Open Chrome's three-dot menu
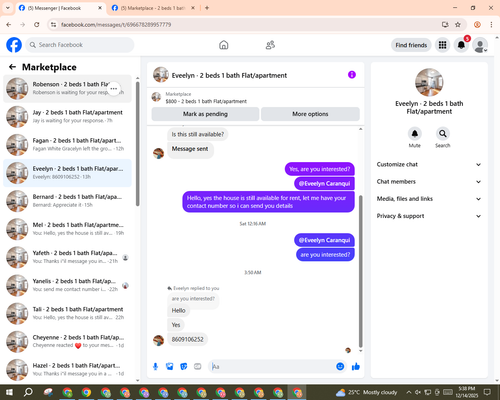The height and width of the screenshot is (400, 500). [491, 25]
